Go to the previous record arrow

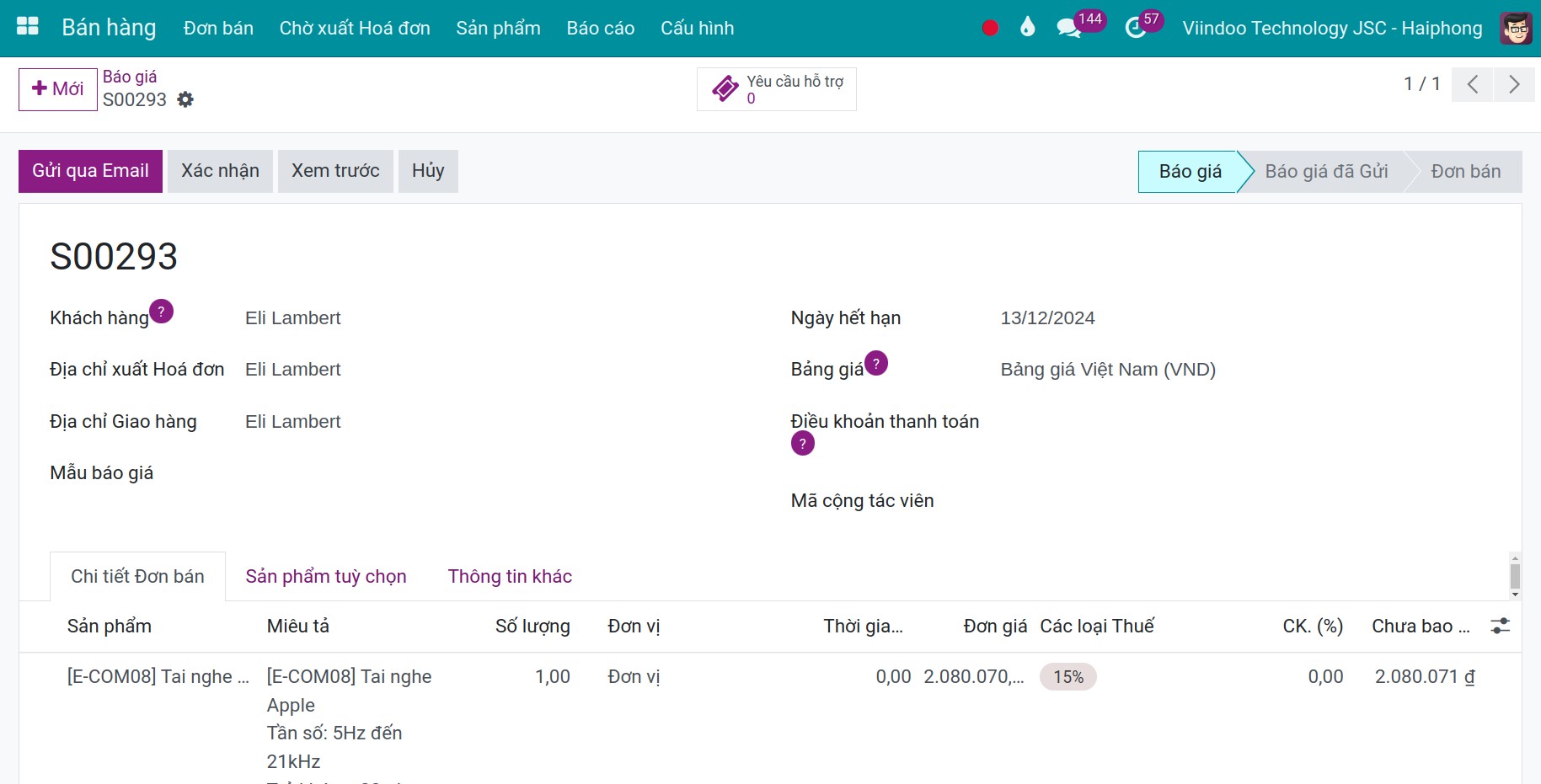click(1473, 84)
